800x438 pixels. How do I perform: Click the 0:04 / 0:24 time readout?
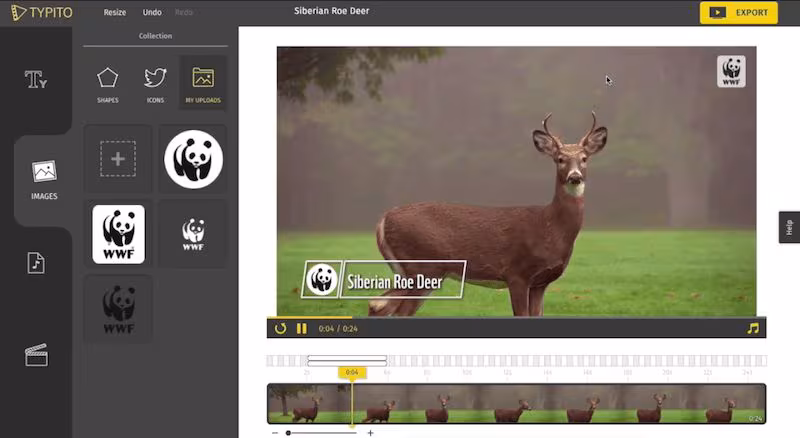pyautogui.click(x=338, y=329)
